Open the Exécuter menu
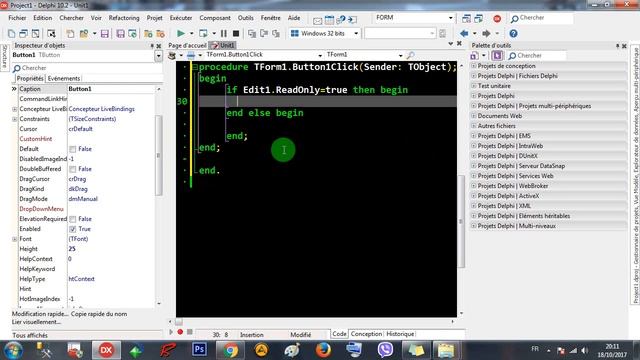 tap(181, 18)
